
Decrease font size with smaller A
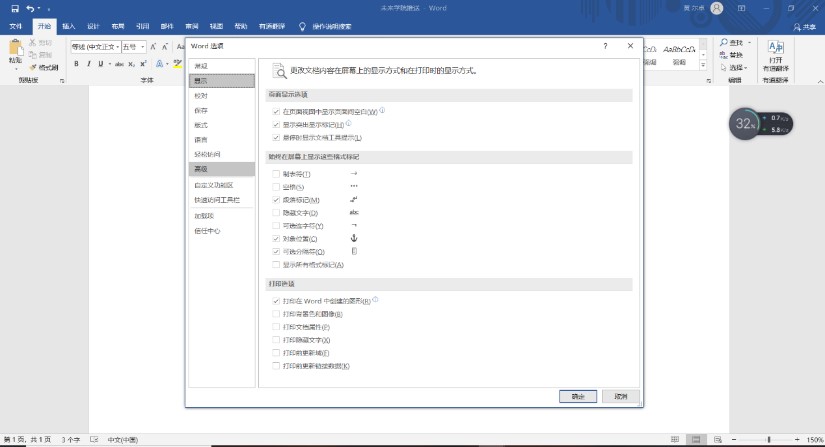coord(165,47)
